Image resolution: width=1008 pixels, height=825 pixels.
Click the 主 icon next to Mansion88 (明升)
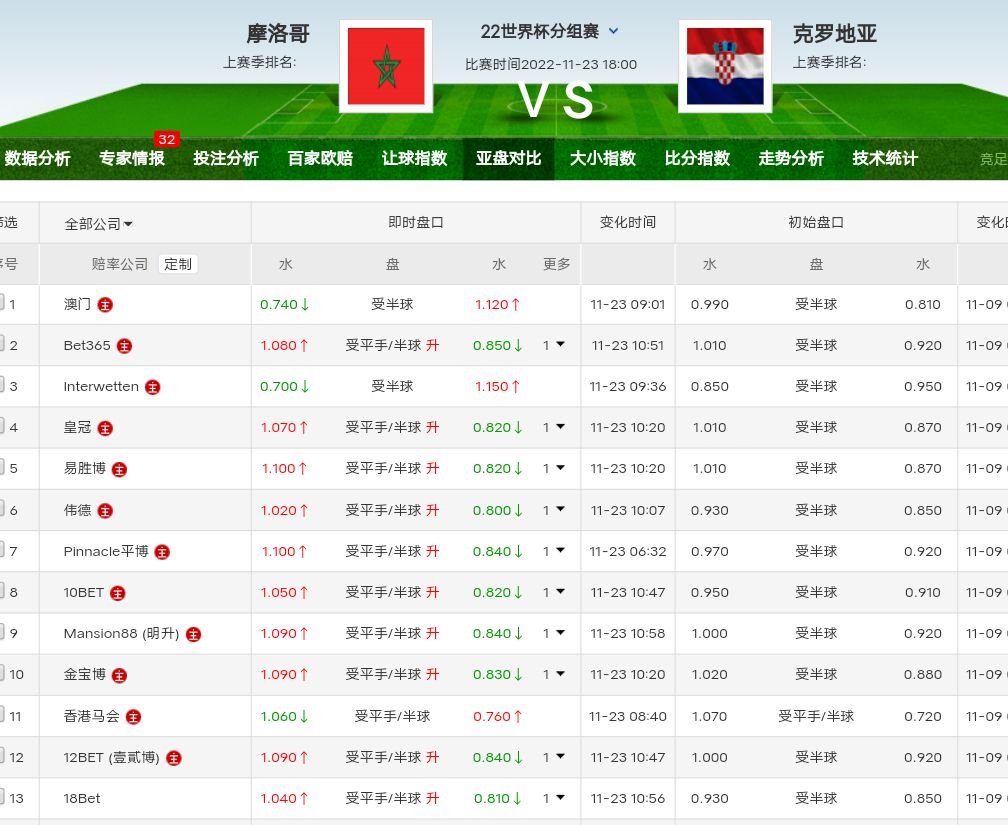tap(193, 634)
